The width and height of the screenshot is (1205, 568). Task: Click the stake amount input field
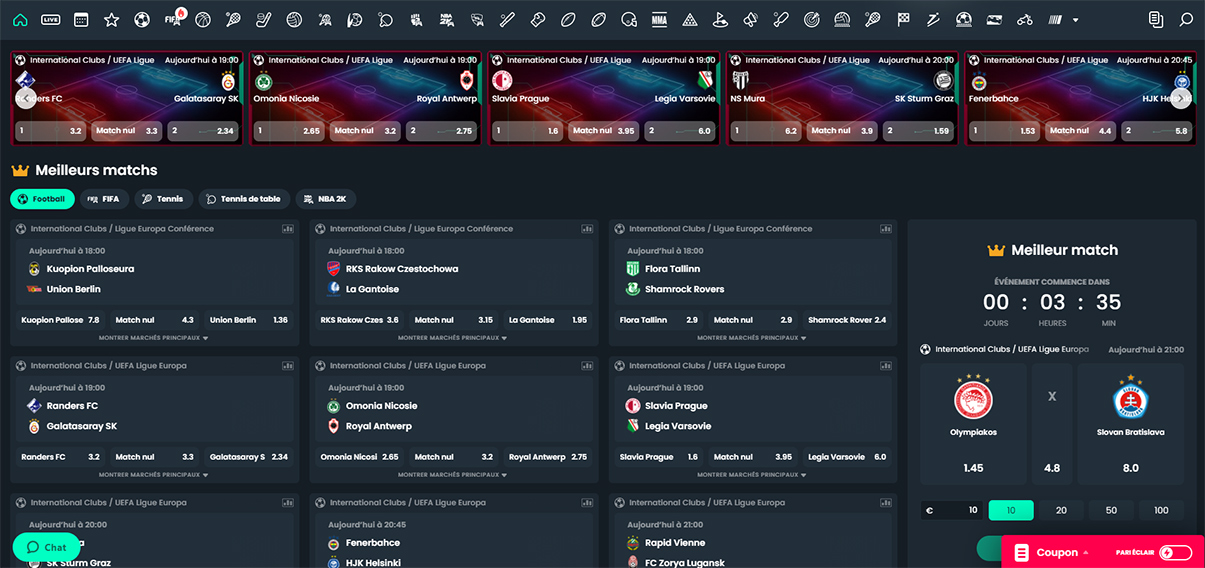pyautogui.click(x=952, y=510)
